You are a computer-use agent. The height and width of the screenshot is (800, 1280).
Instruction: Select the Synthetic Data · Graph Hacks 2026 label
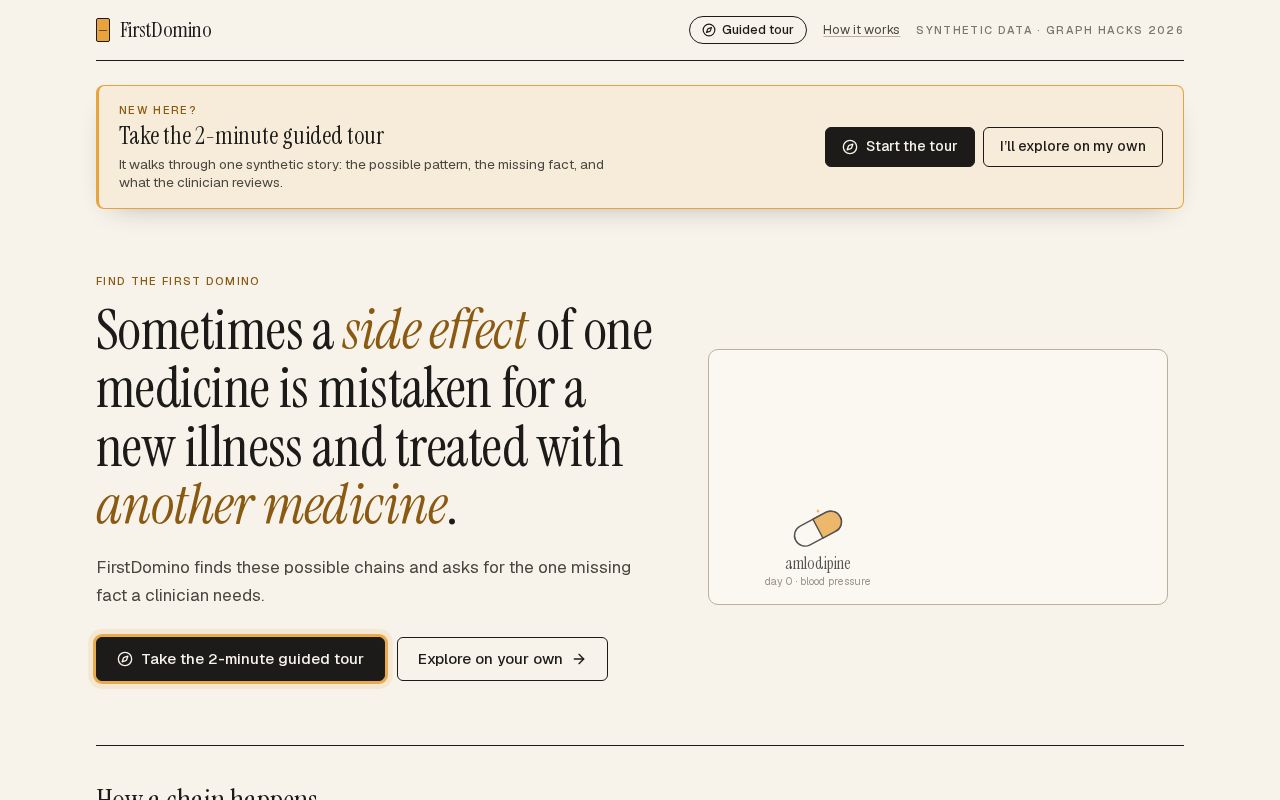click(x=1050, y=30)
